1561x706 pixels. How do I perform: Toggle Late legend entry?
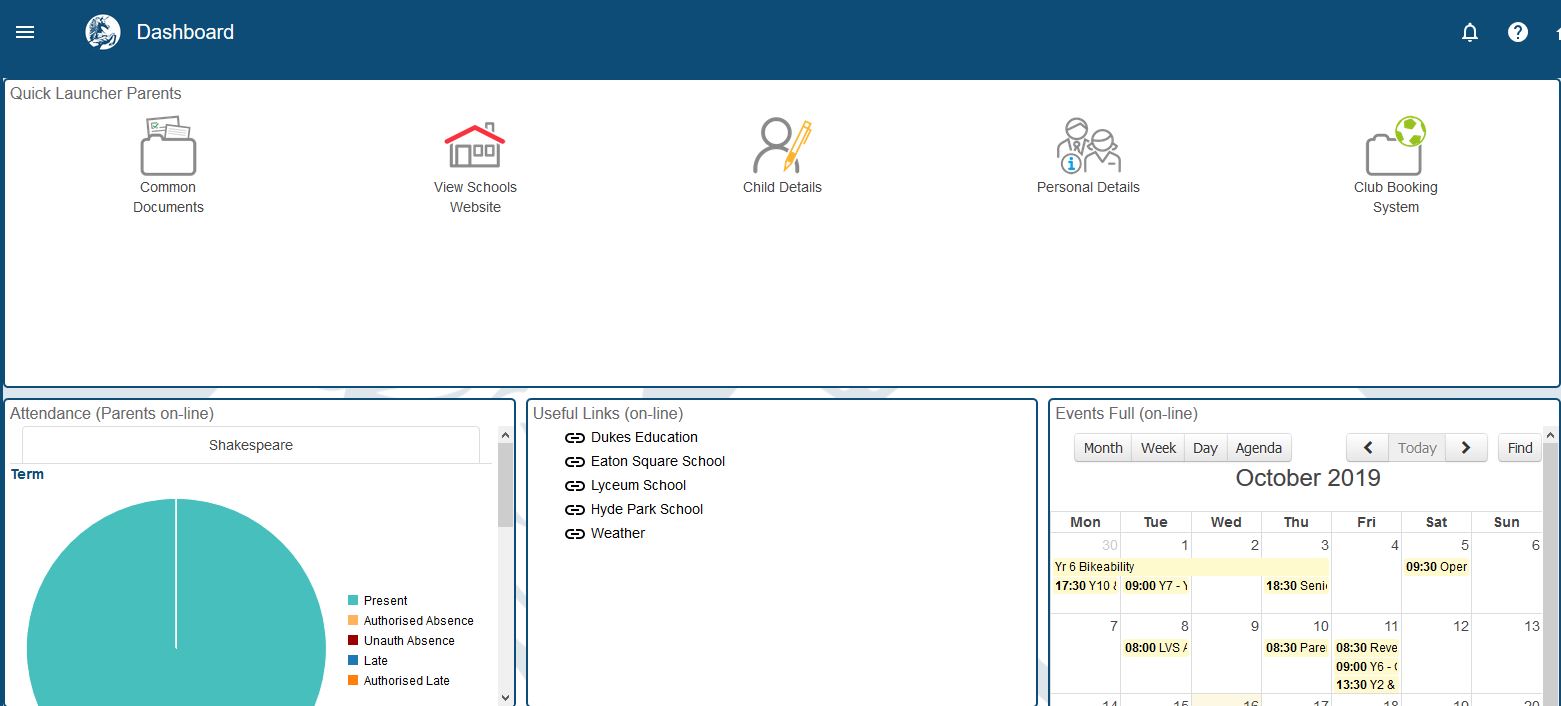click(x=368, y=661)
